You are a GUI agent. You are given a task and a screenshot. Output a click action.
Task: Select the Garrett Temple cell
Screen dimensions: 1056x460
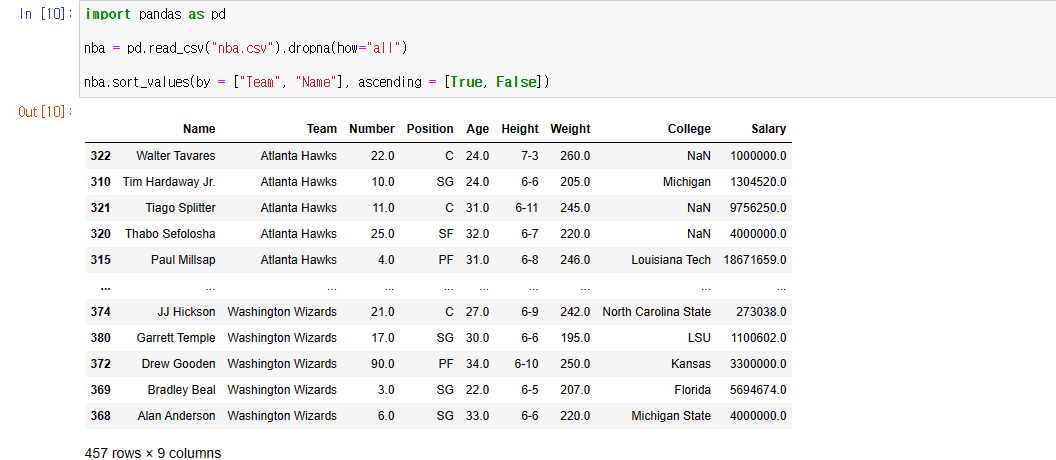[x=176, y=337]
